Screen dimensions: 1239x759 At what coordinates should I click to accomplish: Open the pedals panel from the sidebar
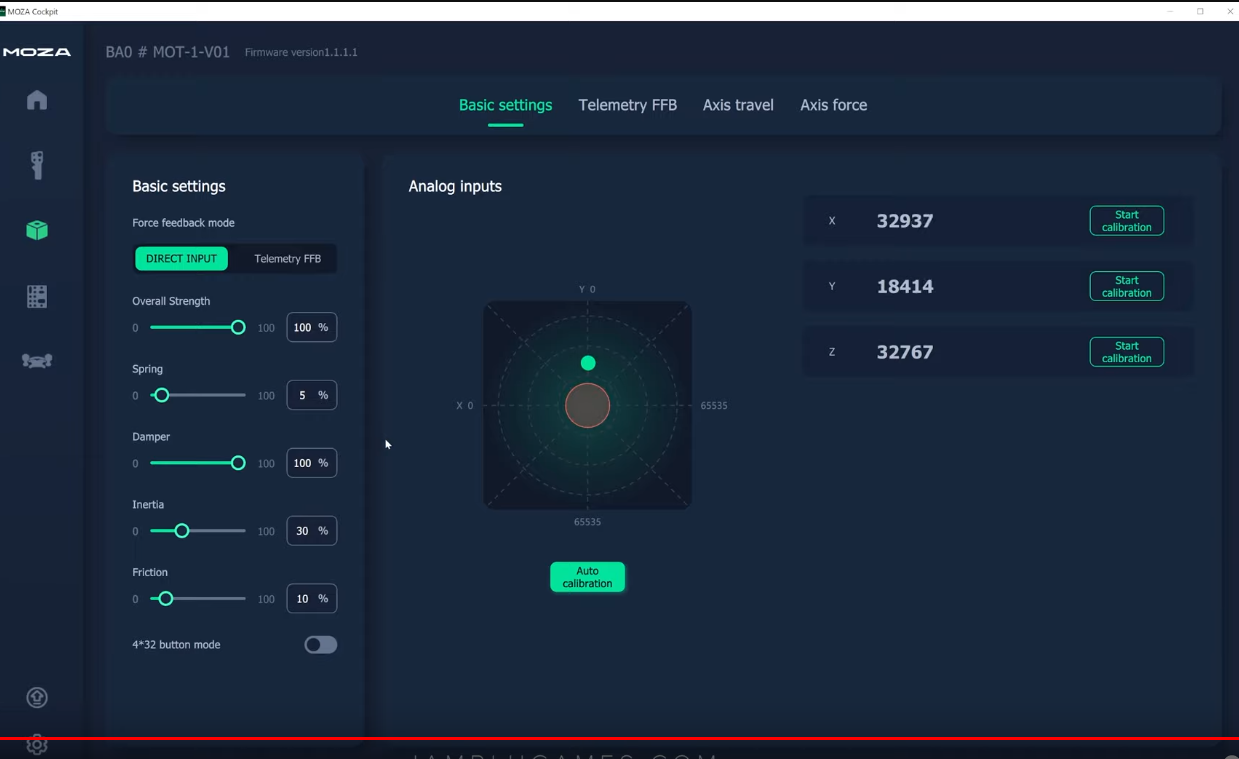[36, 296]
